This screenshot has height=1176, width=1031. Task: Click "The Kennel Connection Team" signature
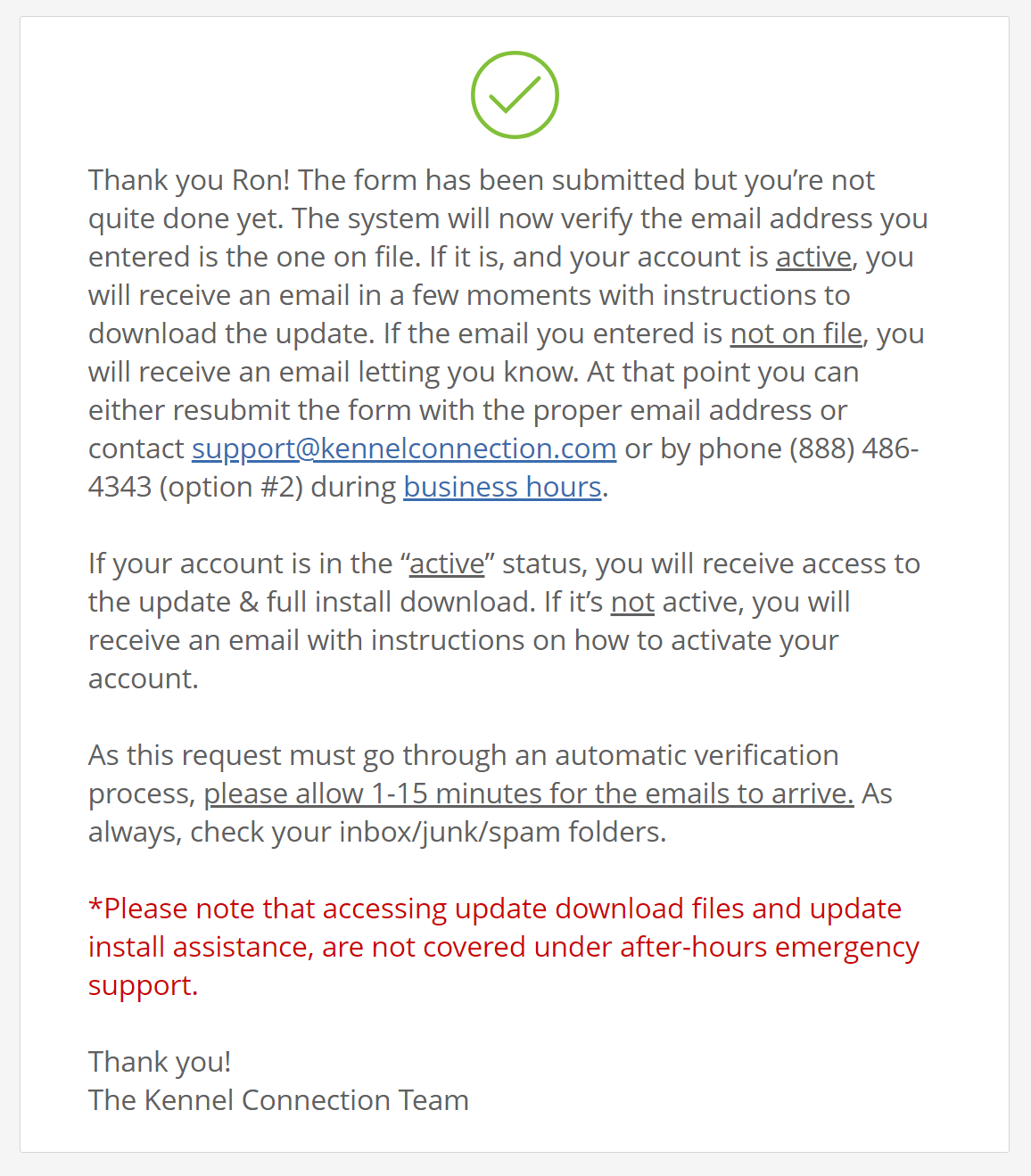[278, 1100]
